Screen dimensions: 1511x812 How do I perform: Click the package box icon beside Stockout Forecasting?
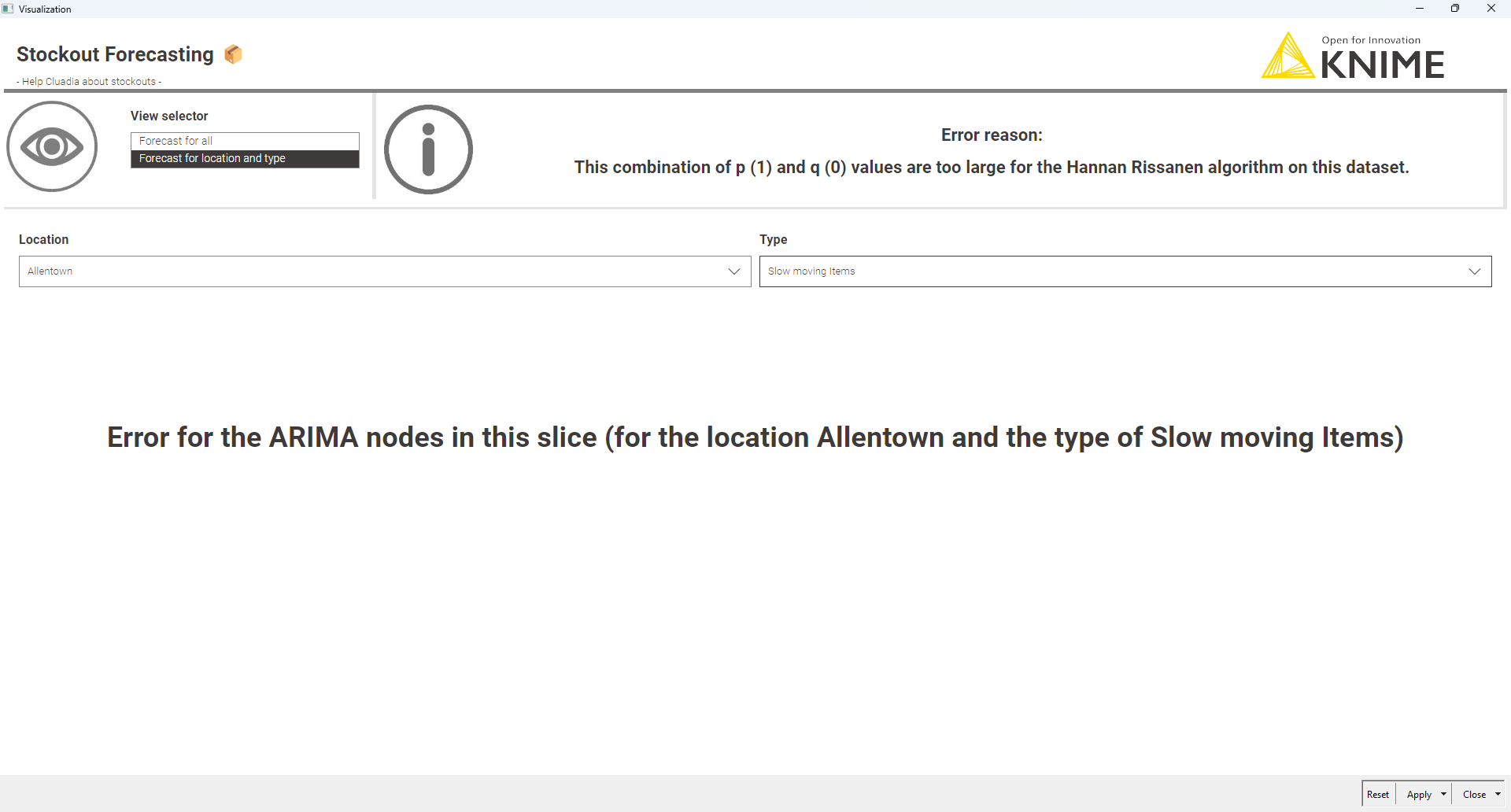[233, 54]
